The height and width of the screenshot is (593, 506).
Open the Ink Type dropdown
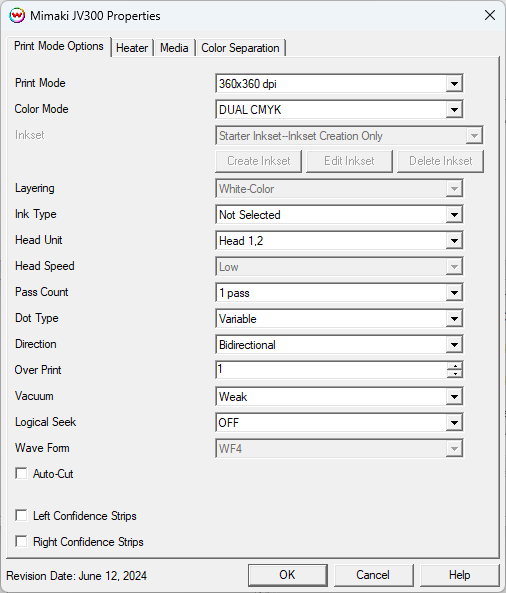[339, 215]
